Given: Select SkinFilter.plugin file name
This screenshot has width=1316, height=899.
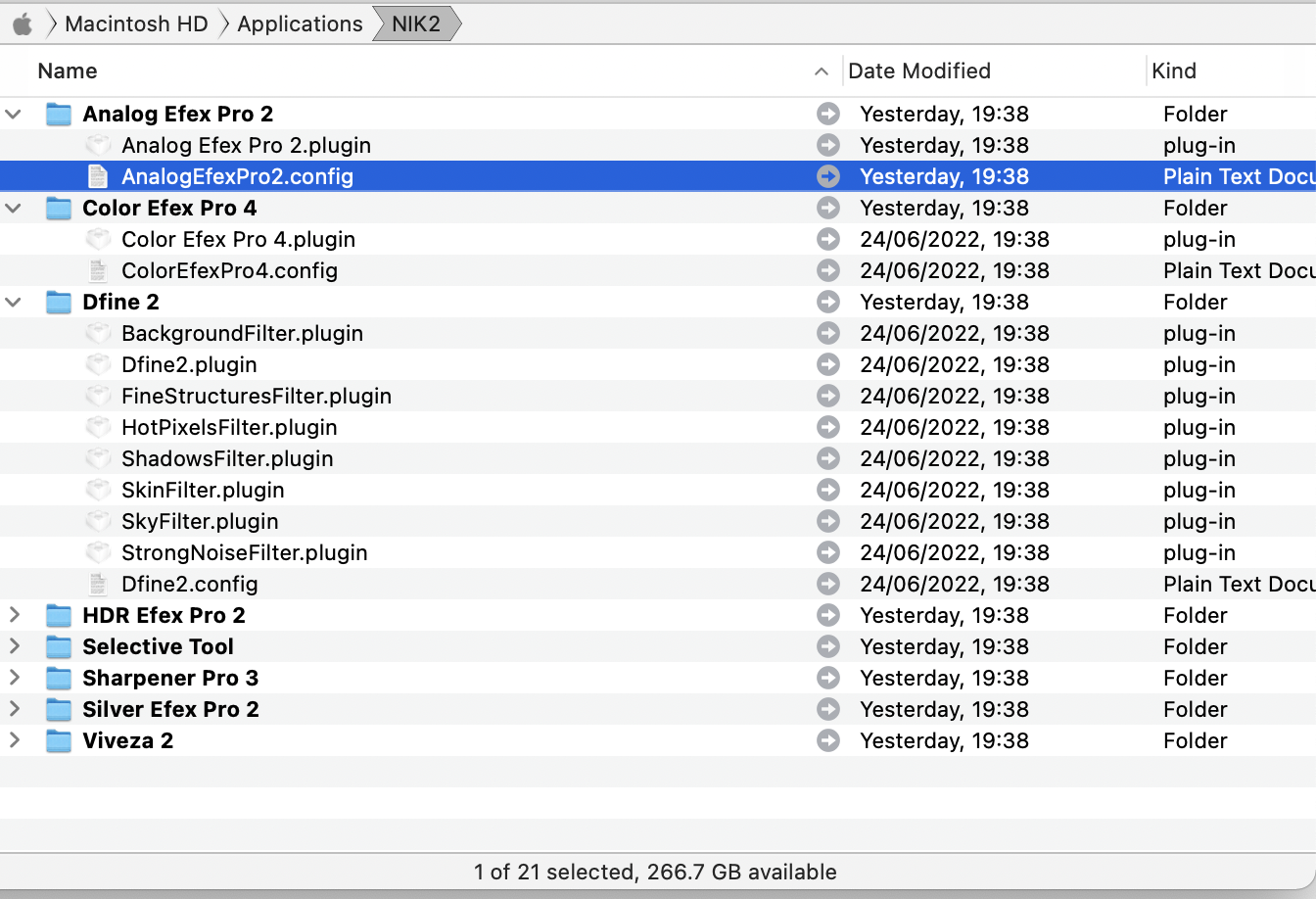Looking at the screenshot, I should click(204, 490).
